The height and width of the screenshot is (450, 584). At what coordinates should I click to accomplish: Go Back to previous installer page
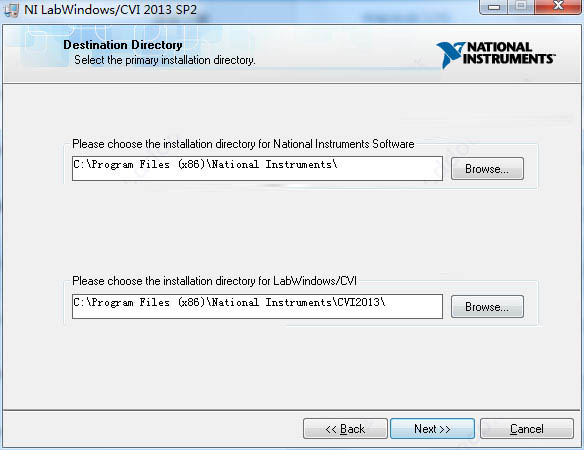345,429
